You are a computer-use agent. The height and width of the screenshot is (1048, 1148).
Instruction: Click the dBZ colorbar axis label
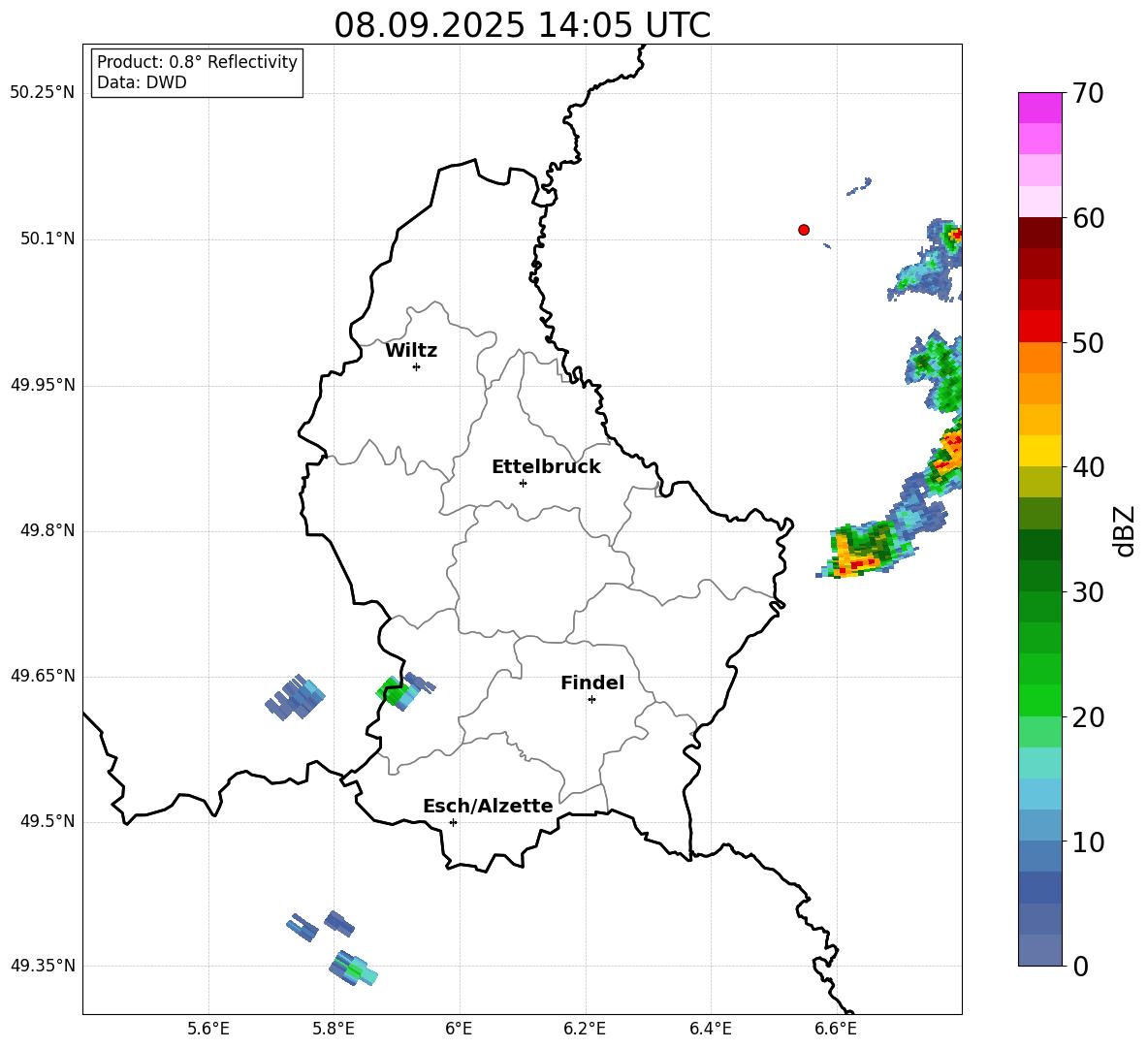point(1125,530)
